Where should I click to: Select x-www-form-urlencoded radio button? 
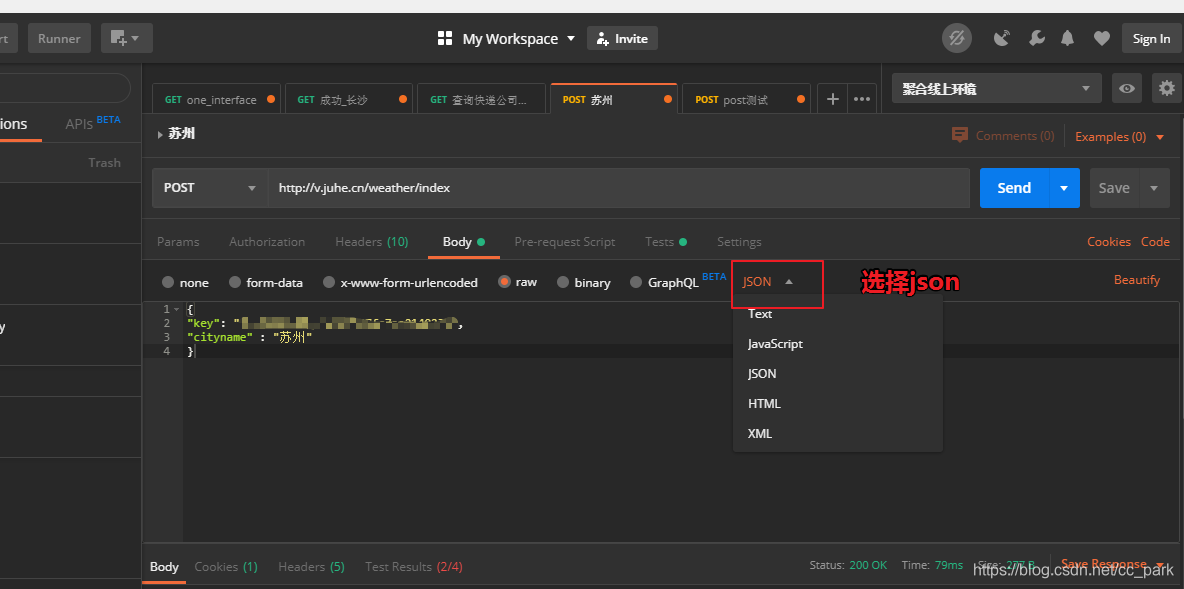(328, 282)
